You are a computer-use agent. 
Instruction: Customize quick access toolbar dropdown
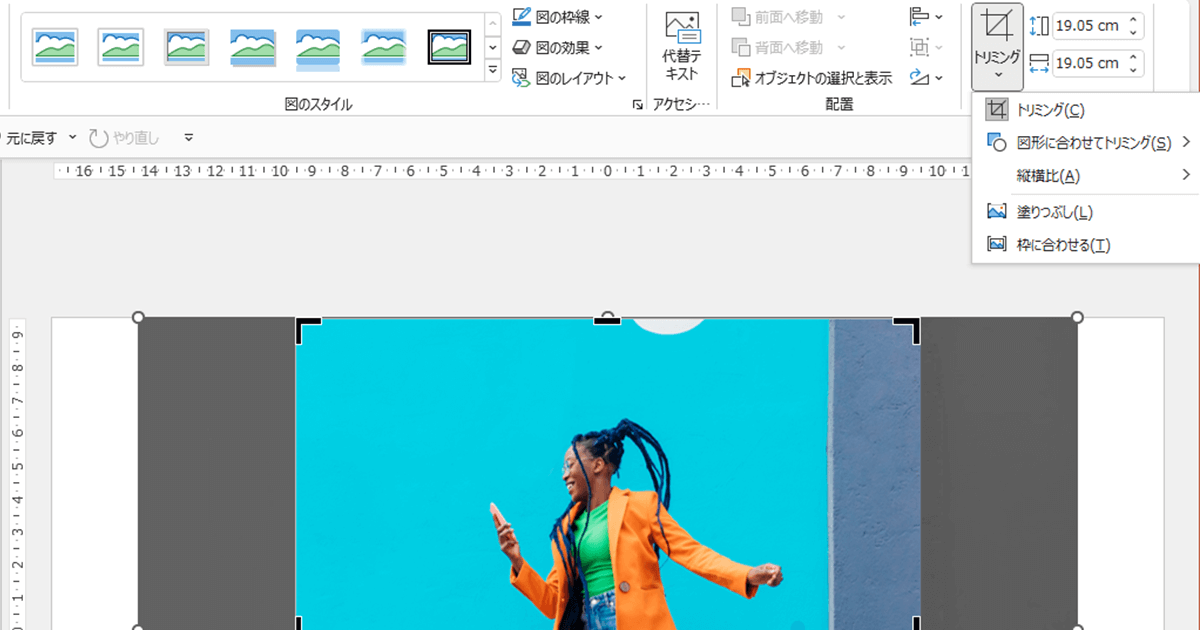(188, 137)
